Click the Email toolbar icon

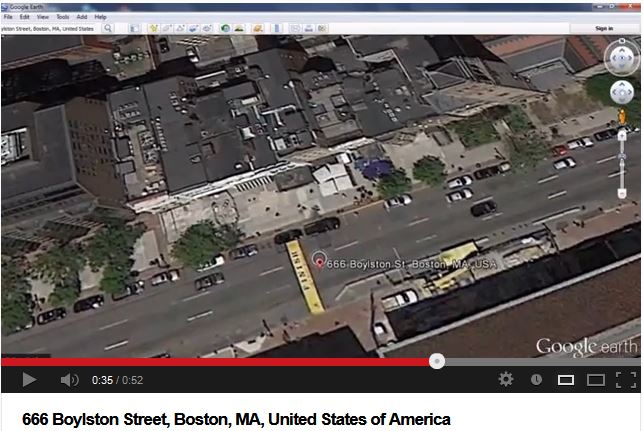coord(295,28)
